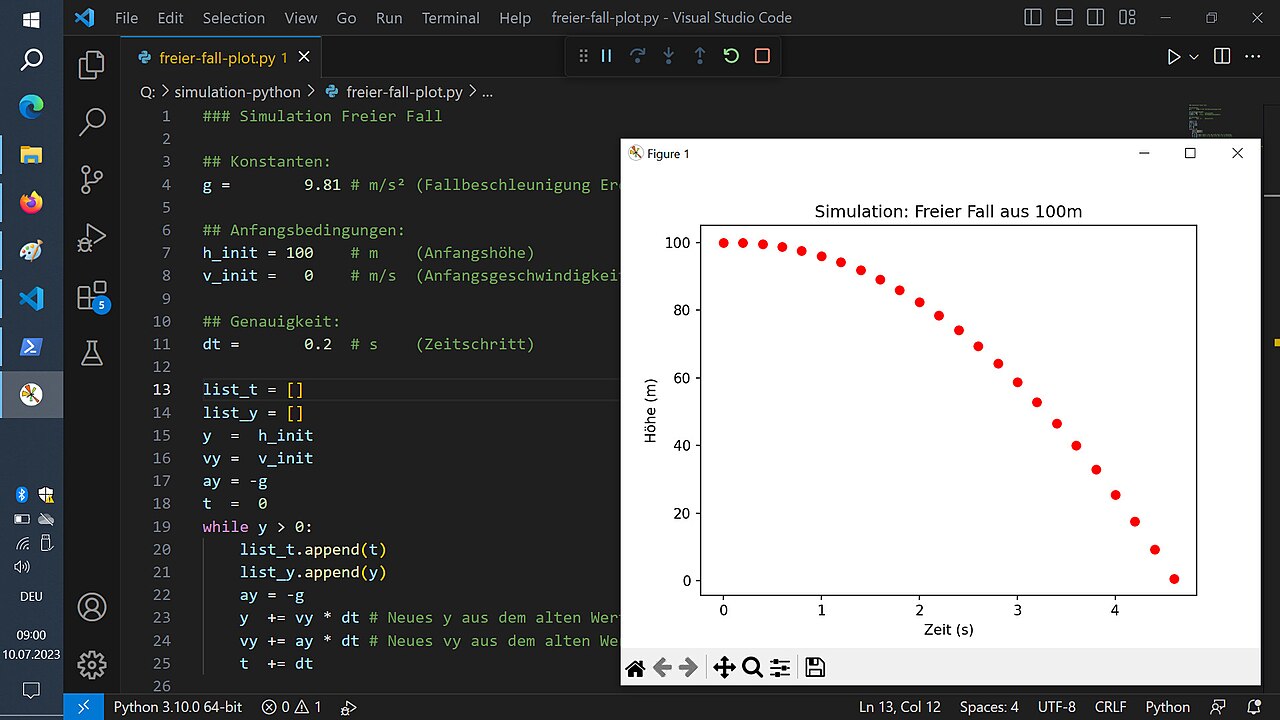
Task: Open the run button dropdown arrow
Action: click(1194, 58)
